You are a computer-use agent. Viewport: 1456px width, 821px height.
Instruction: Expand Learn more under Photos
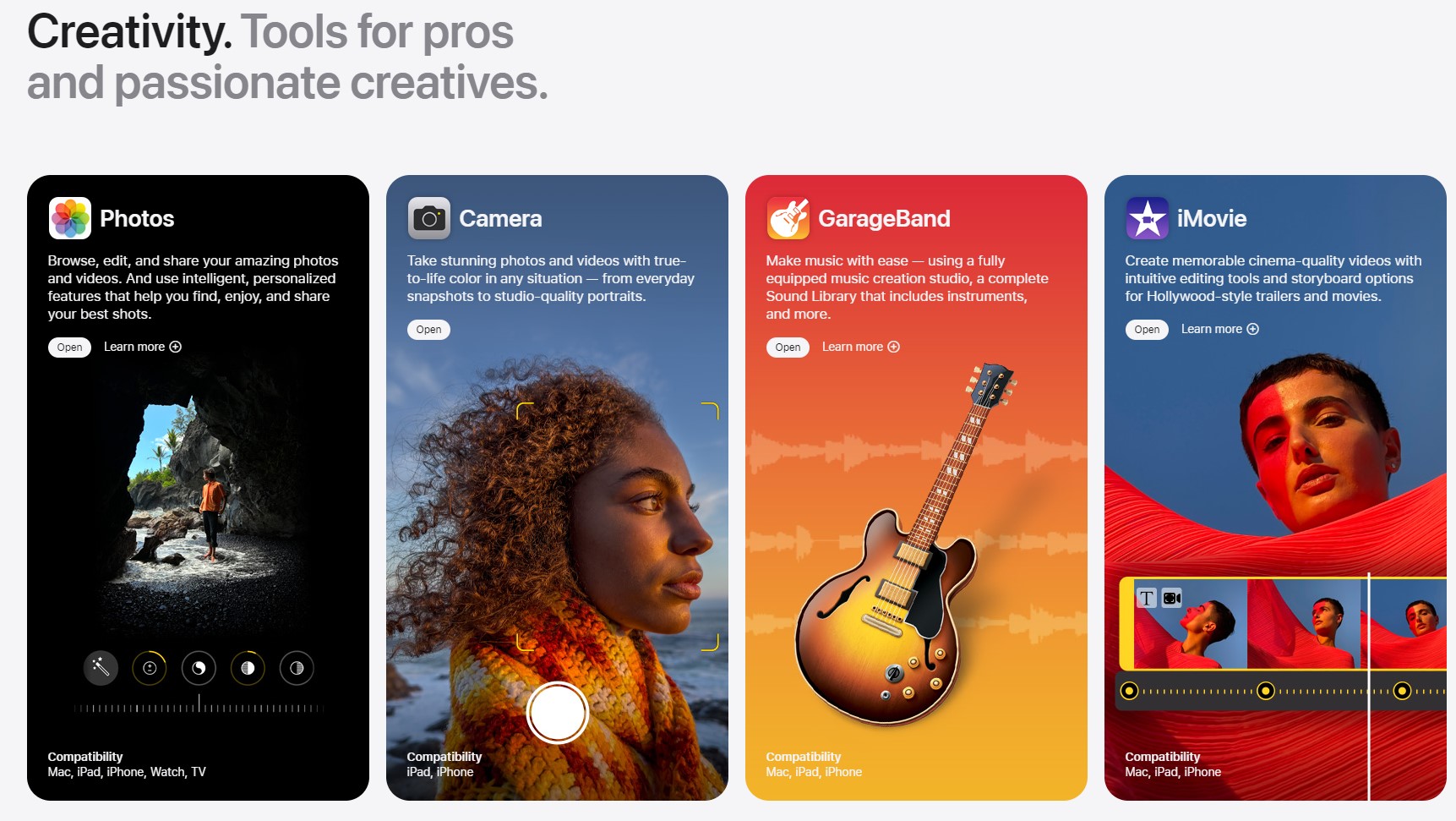point(143,347)
